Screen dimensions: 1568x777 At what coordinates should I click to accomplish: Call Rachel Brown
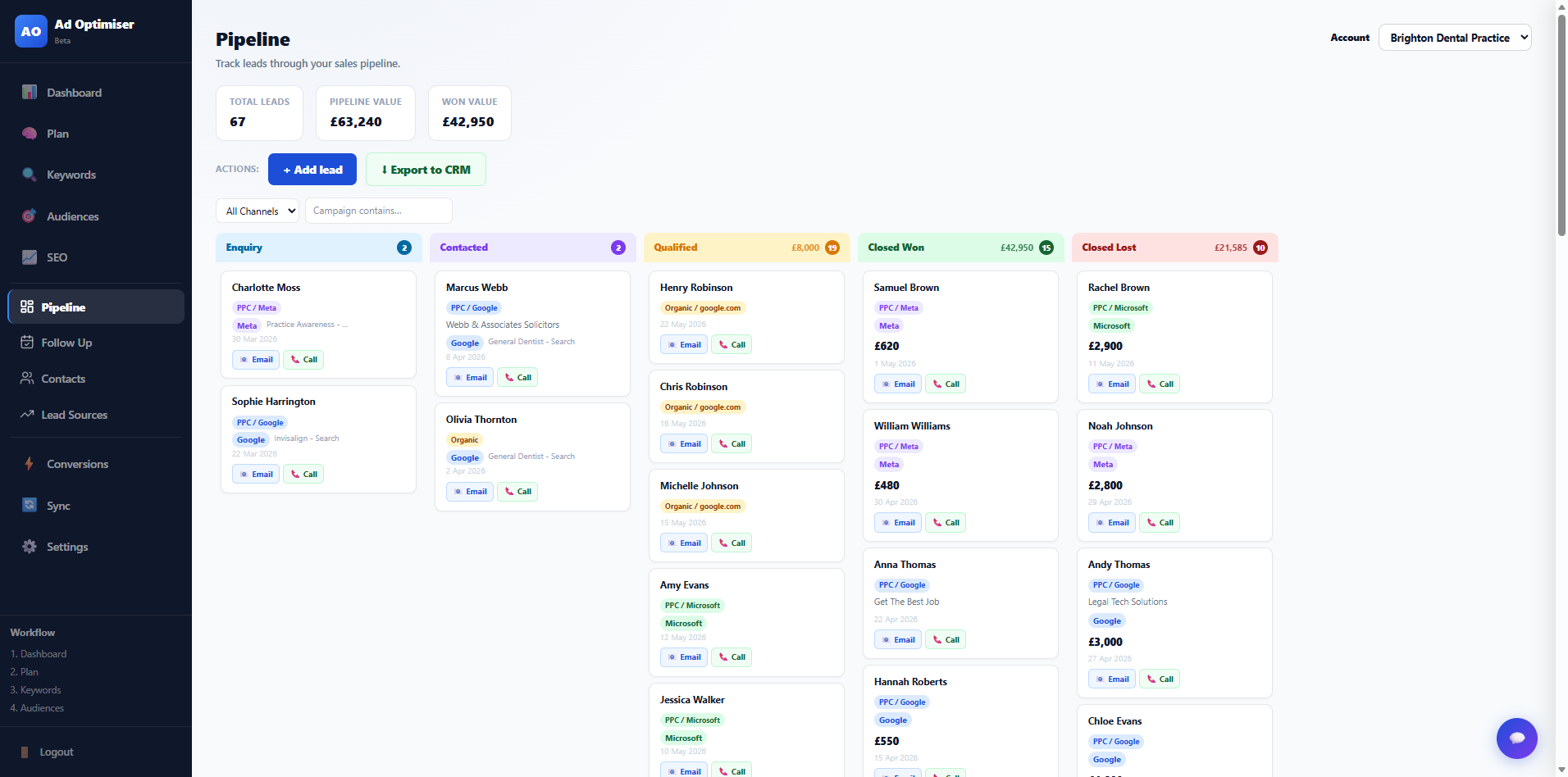1160,384
